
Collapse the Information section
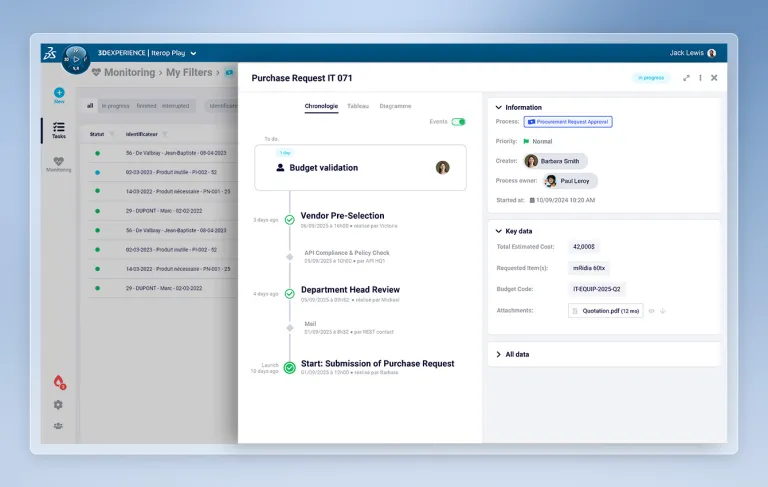pos(499,107)
